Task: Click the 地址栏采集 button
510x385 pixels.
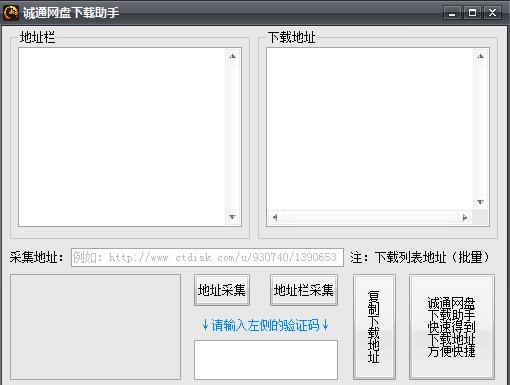Action: [304, 290]
